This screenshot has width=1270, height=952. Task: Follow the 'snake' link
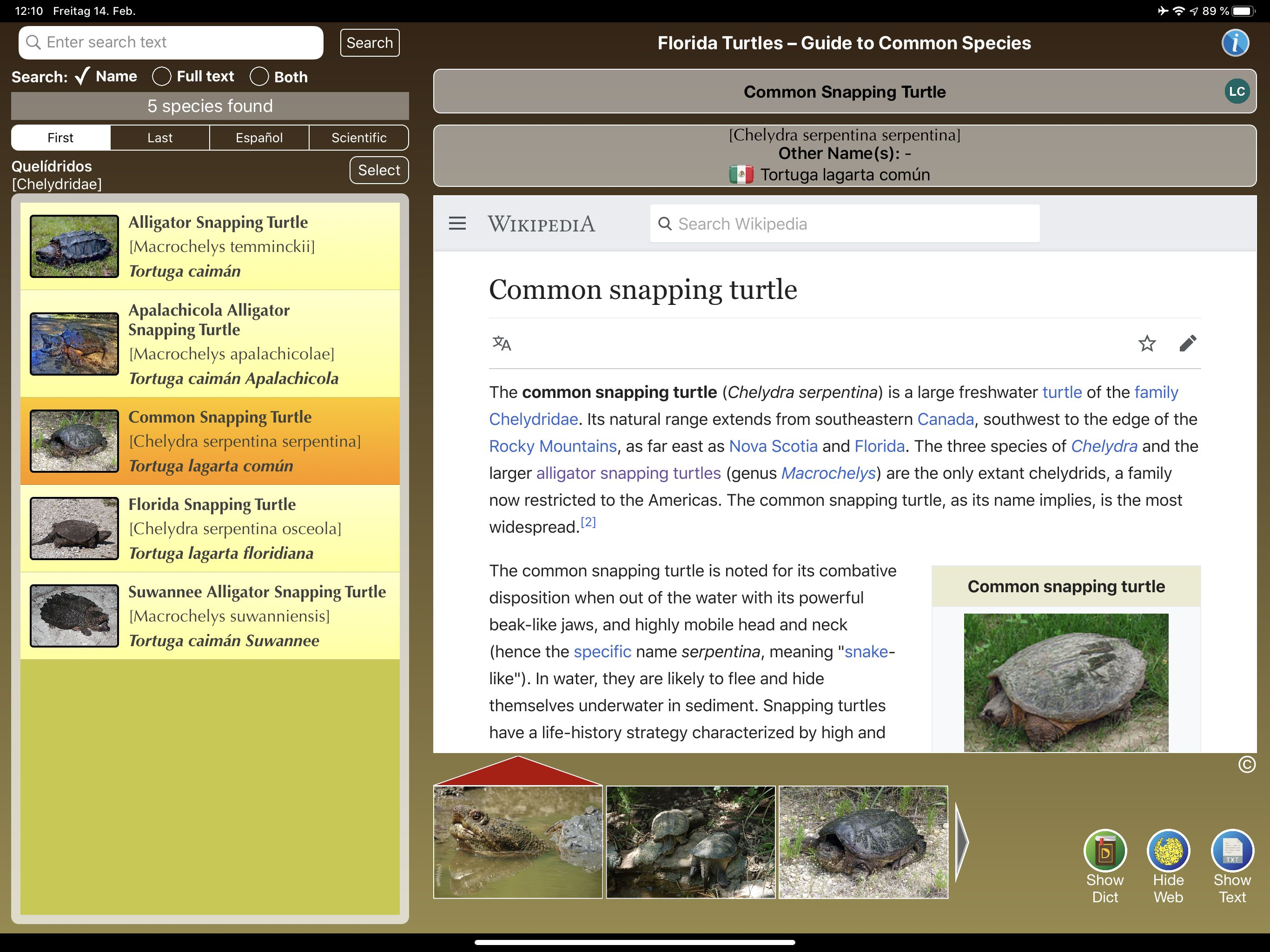(867, 652)
